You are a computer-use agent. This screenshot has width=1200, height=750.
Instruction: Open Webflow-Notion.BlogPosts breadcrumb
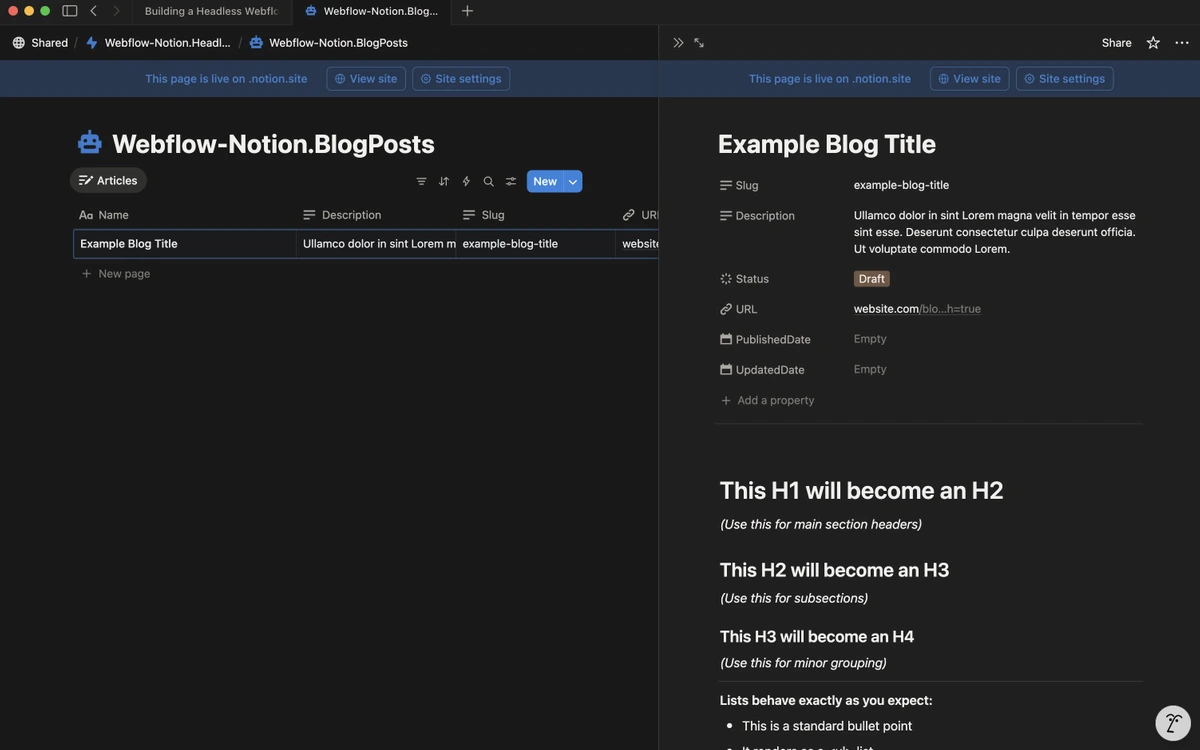329,43
